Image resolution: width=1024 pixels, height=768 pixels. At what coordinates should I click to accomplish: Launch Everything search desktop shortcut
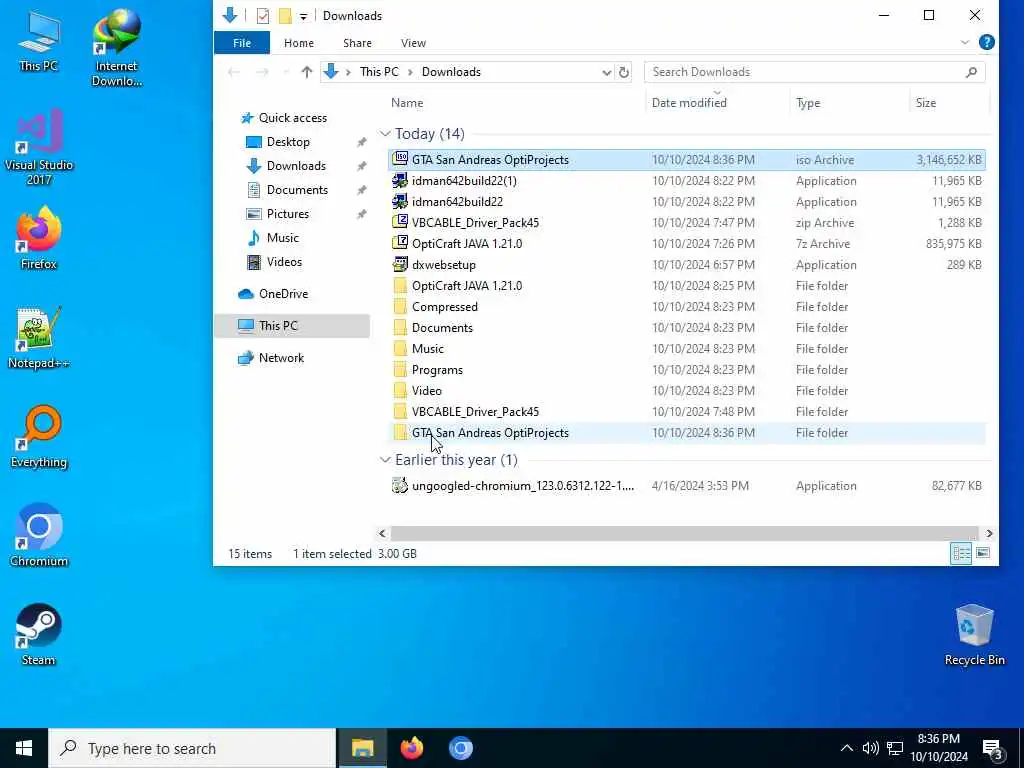[39, 437]
